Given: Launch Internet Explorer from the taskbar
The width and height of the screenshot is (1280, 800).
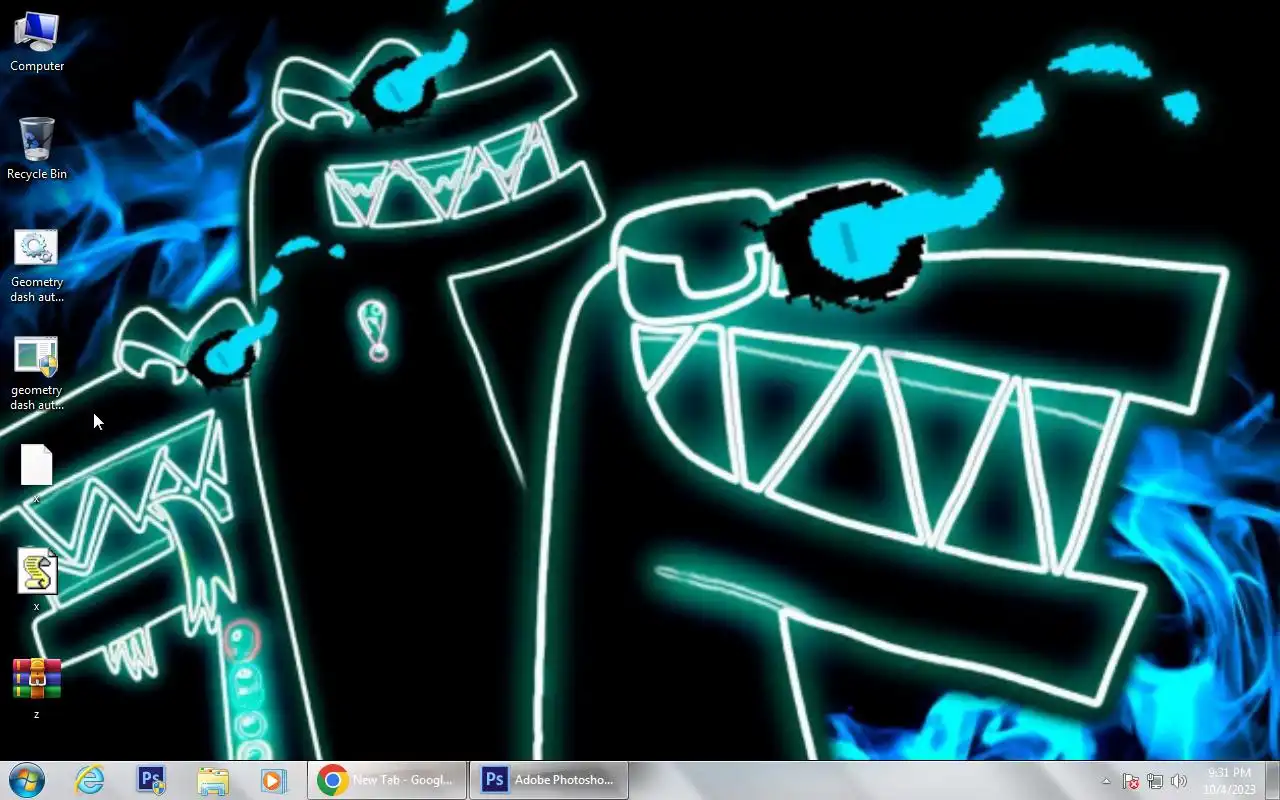Looking at the screenshot, I should [90, 780].
